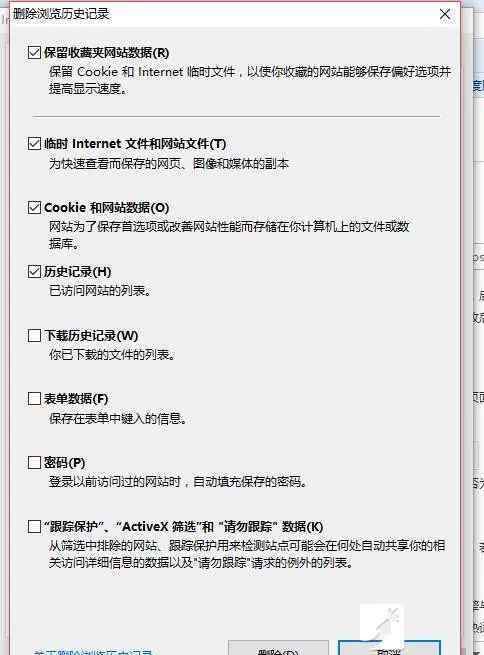Untick the Cookie 和网站数据(O) checkbox square
This screenshot has width=484, height=655.
coord(34,208)
